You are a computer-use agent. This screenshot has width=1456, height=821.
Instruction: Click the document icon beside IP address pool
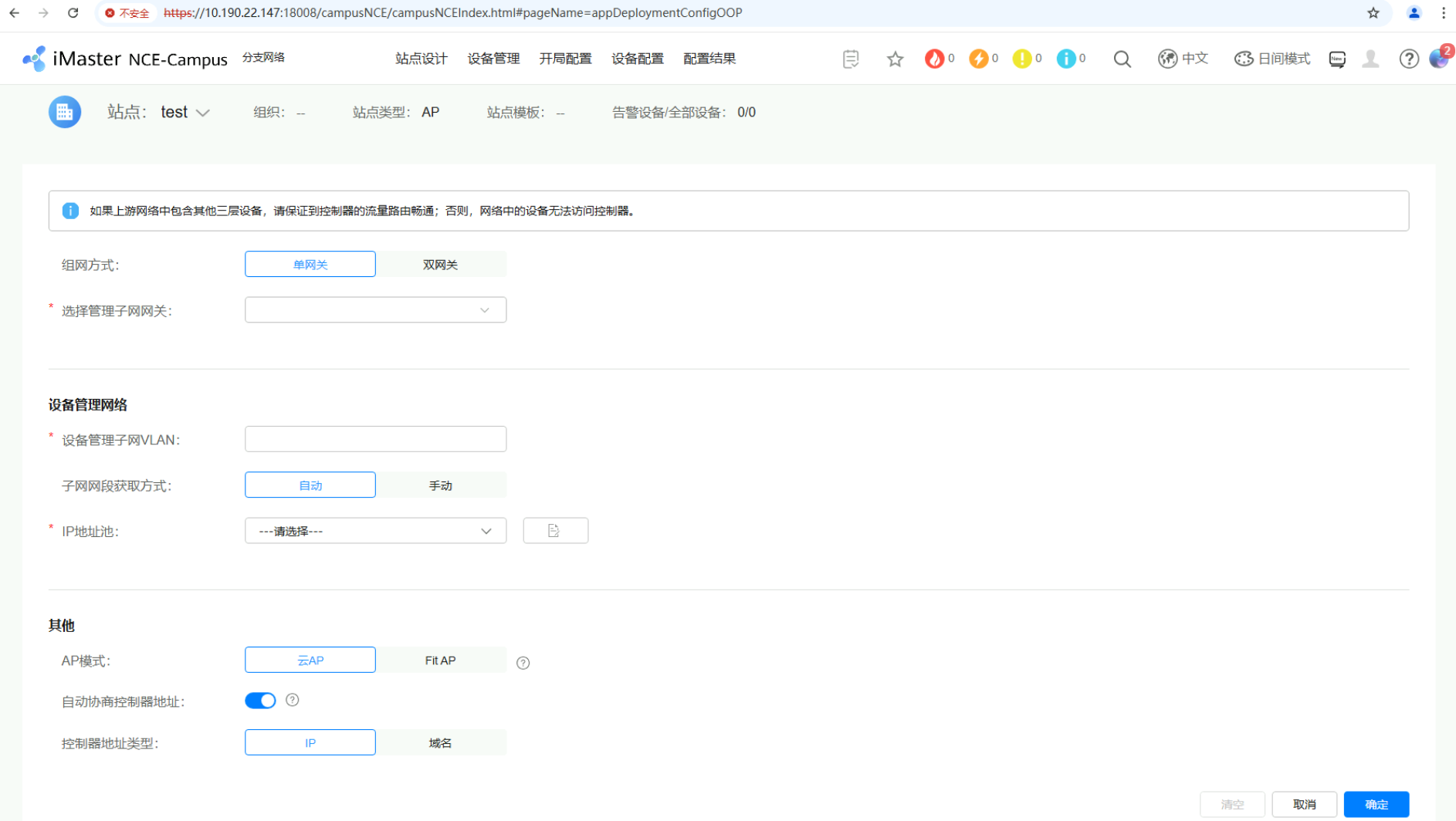pos(555,531)
